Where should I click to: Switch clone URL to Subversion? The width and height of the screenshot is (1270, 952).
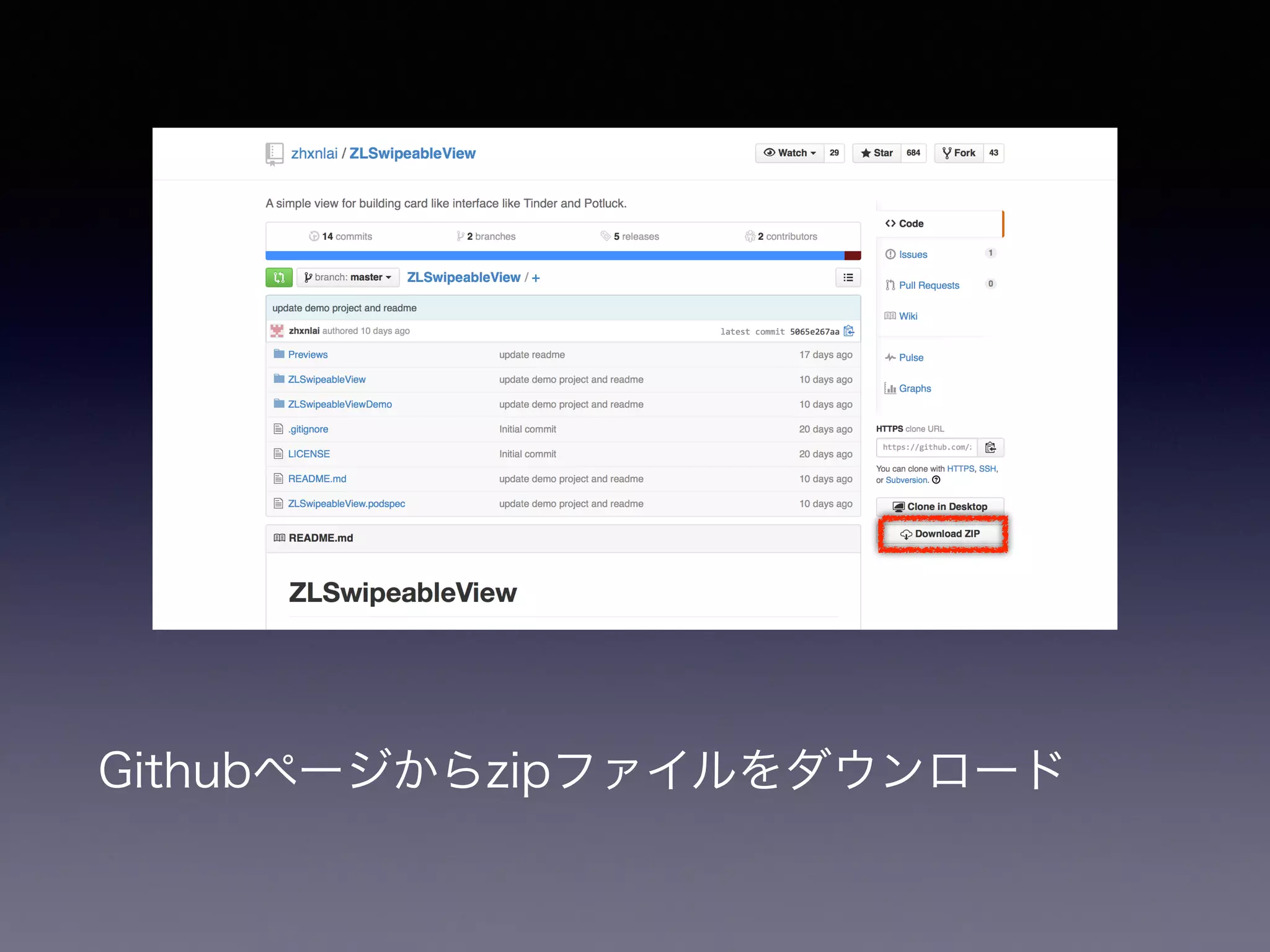click(906, 480)
